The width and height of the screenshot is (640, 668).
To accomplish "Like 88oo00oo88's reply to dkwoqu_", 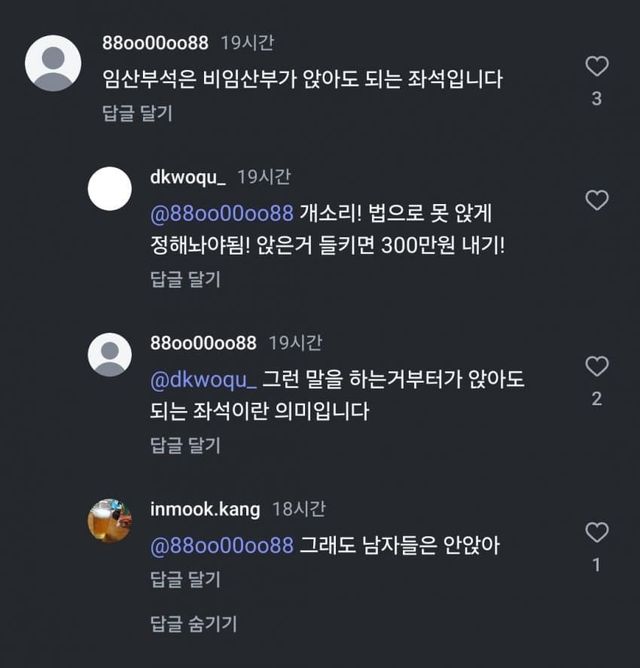I will coord(597,366).
